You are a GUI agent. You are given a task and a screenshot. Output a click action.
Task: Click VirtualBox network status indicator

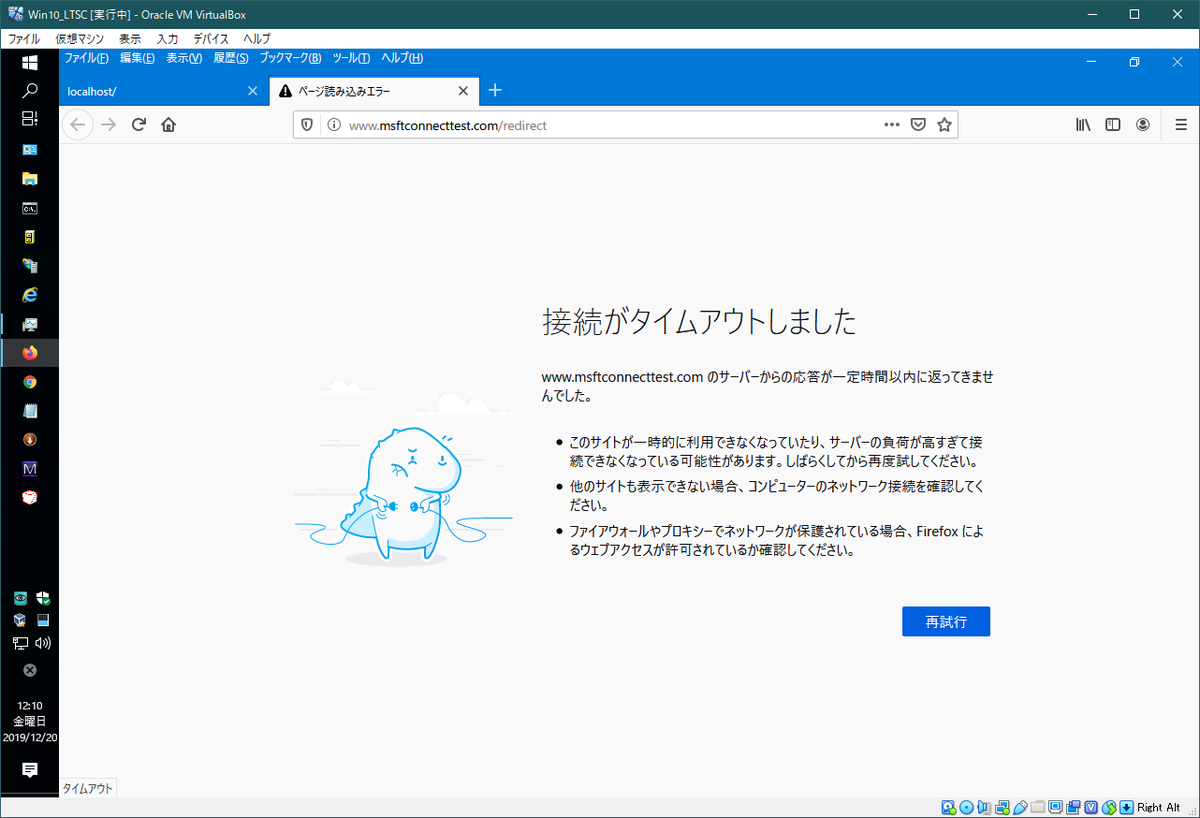(x=1002, y=807)
